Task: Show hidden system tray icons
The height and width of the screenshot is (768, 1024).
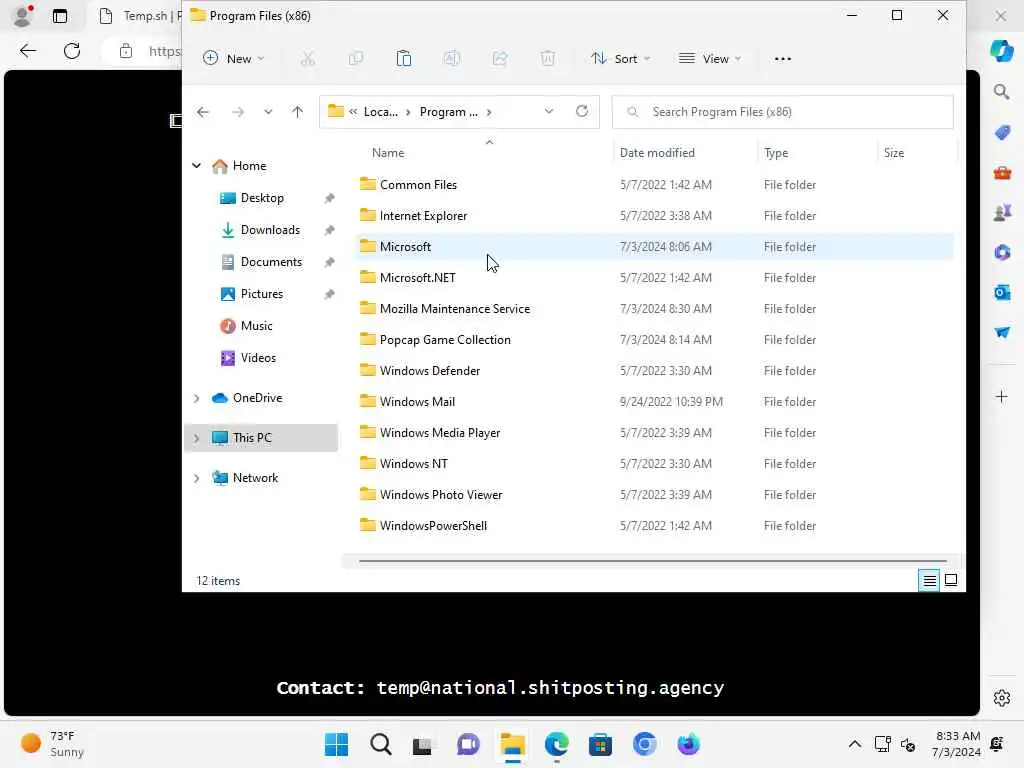Action: tap(854, 744)
